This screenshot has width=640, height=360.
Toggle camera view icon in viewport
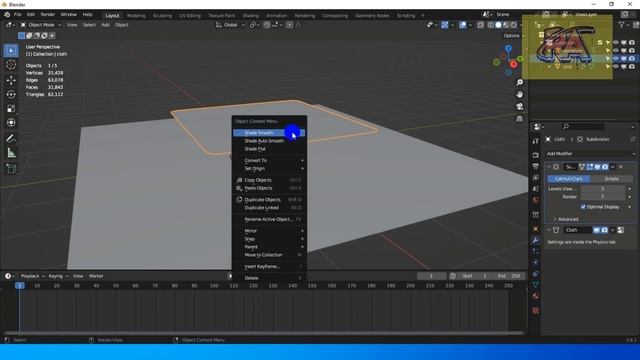(520, 107)
